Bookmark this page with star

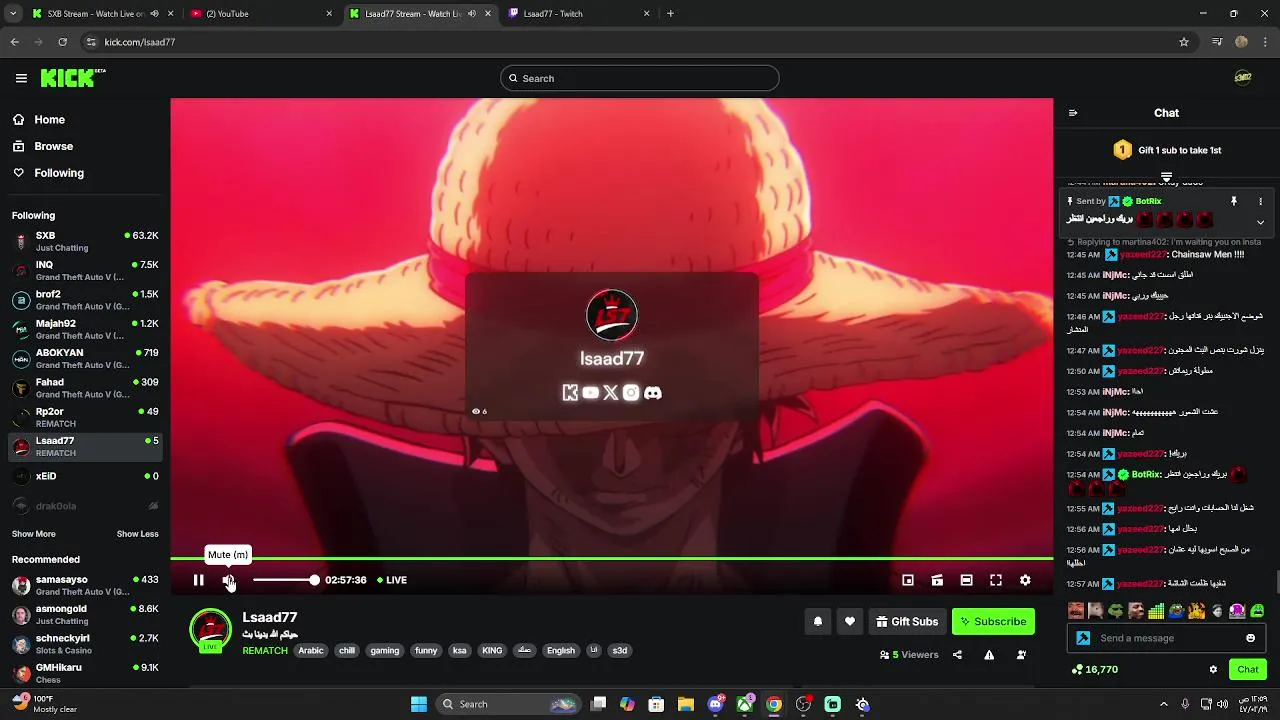point(1184,42)
